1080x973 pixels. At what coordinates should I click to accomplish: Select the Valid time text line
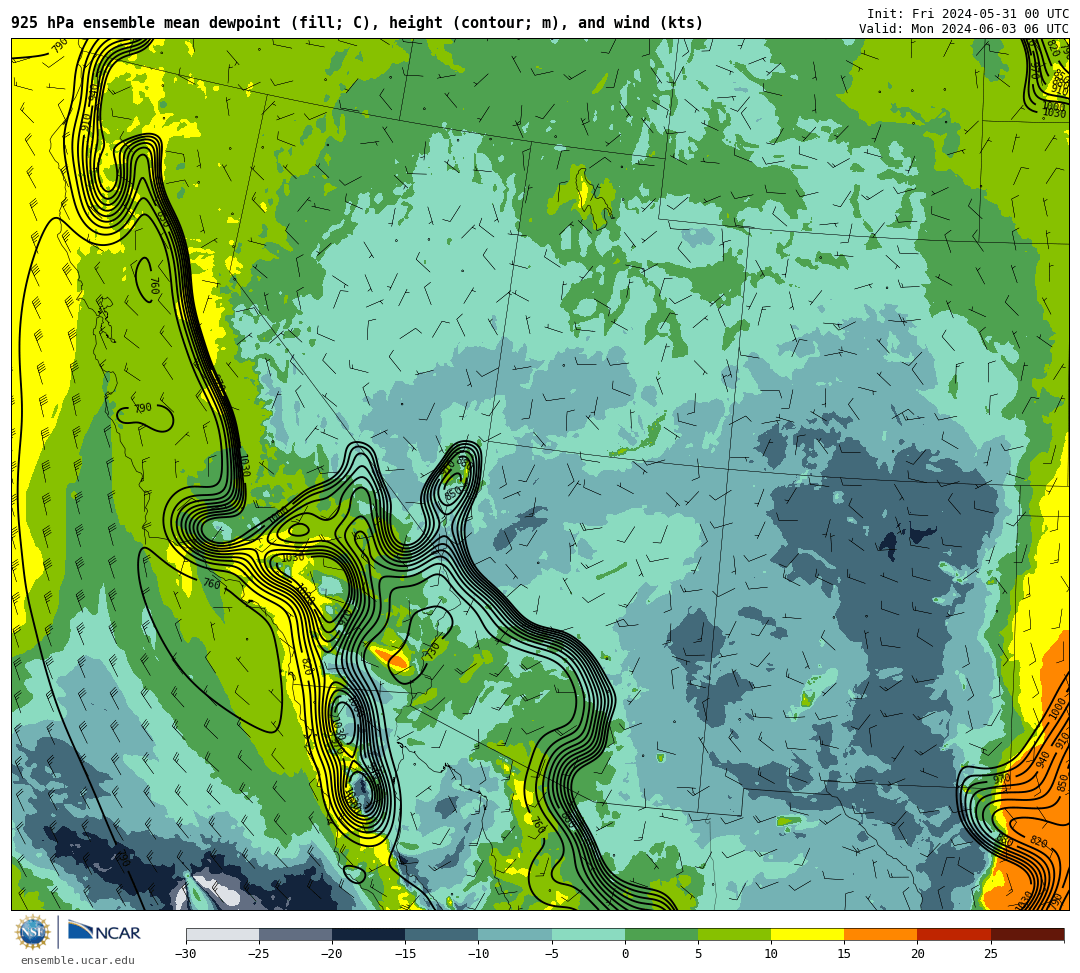[x=964, y=28]
